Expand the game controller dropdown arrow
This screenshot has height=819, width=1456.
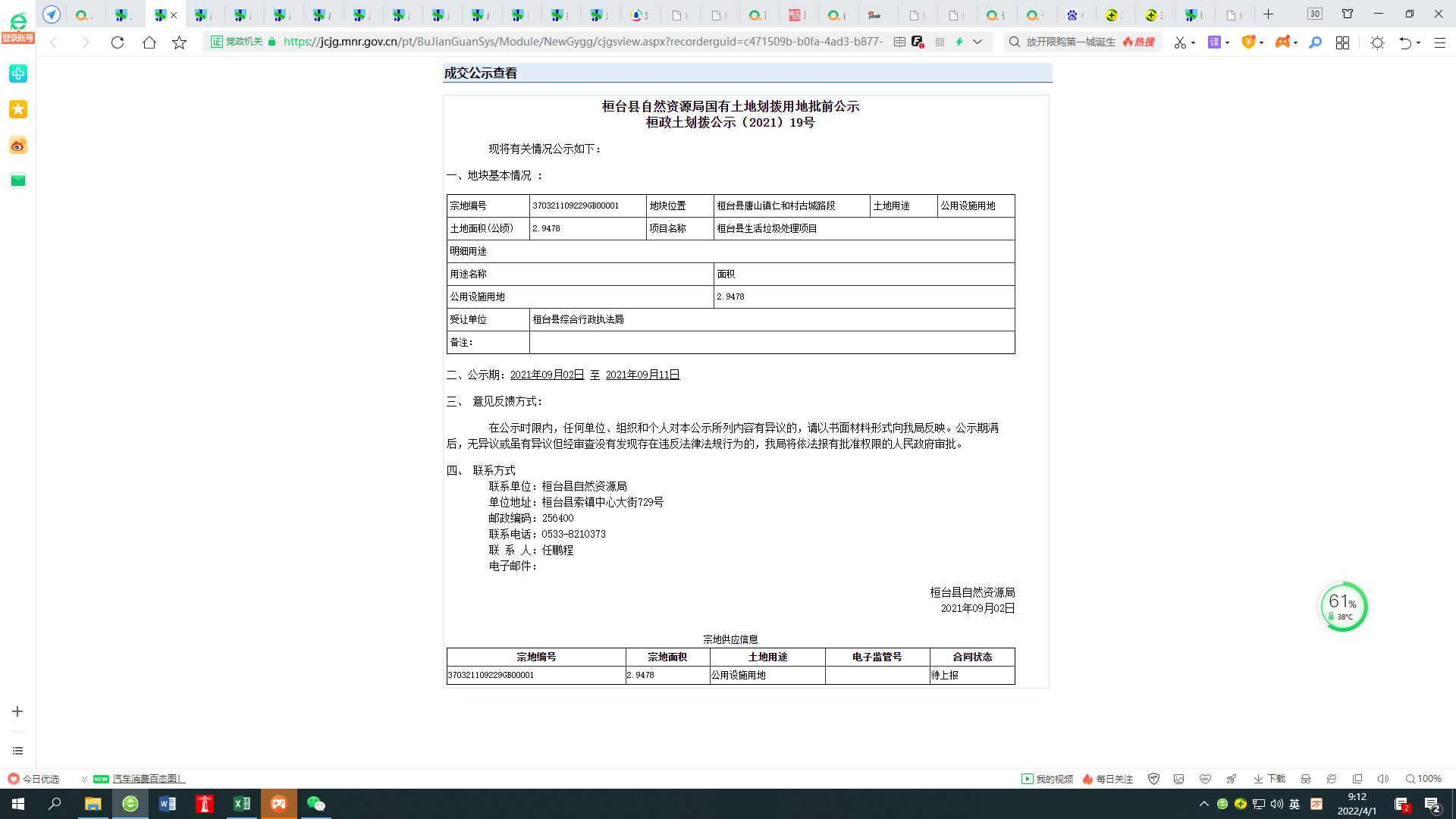click(x=1295, y=43)
